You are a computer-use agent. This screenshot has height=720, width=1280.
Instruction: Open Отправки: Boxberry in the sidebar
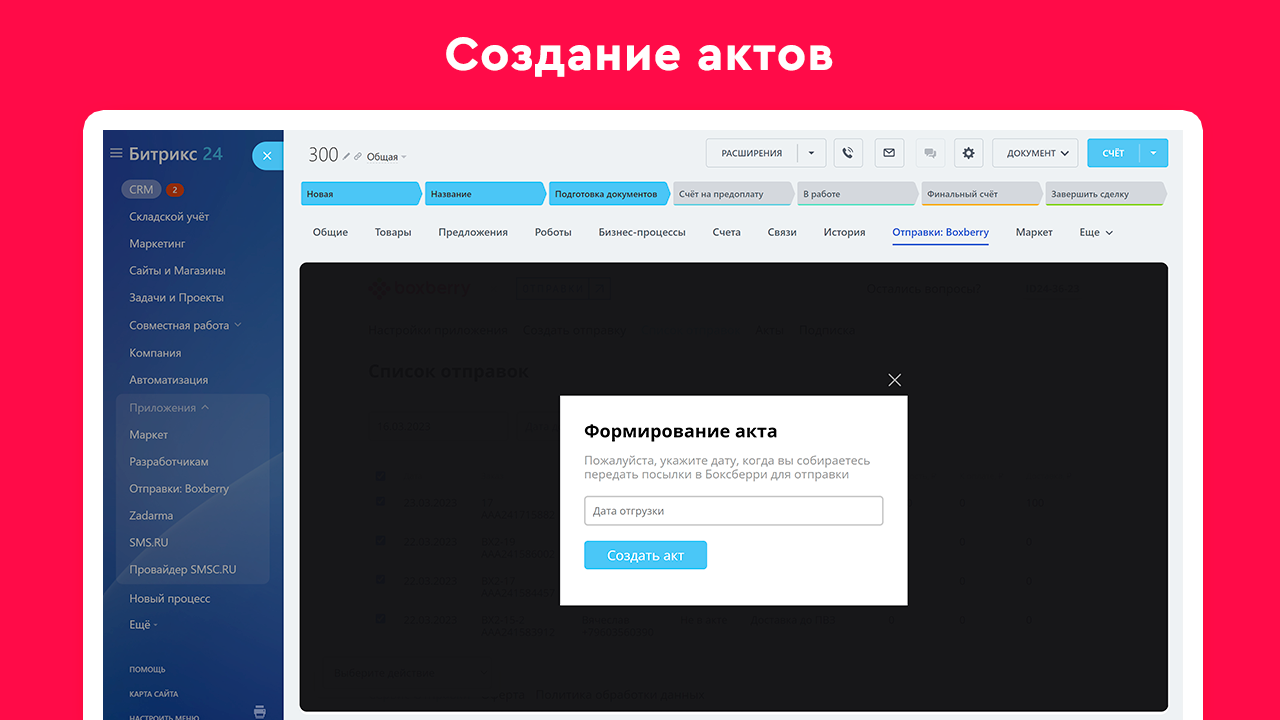179,489
